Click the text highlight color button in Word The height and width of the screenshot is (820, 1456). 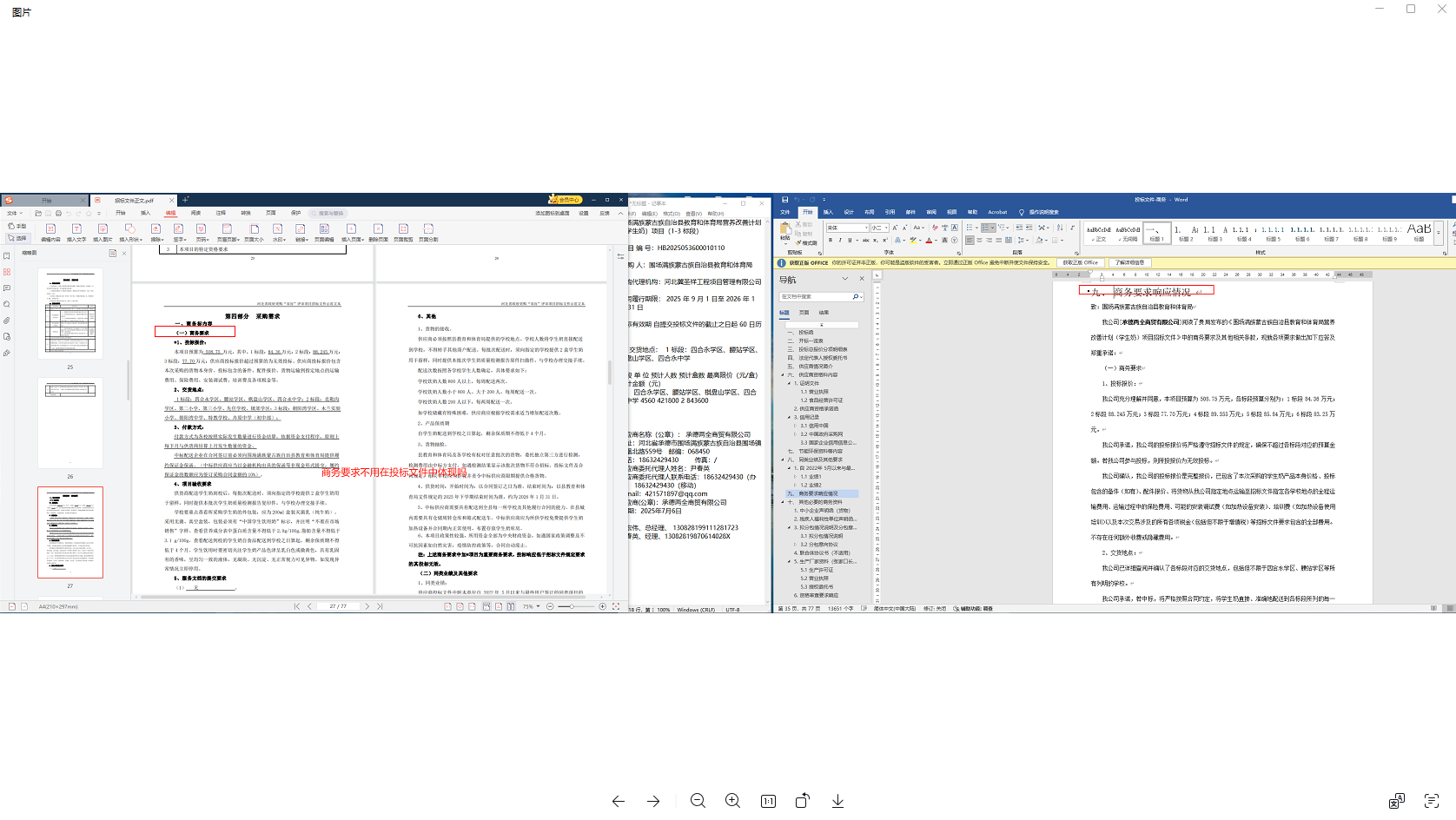[x=913, y=241]
